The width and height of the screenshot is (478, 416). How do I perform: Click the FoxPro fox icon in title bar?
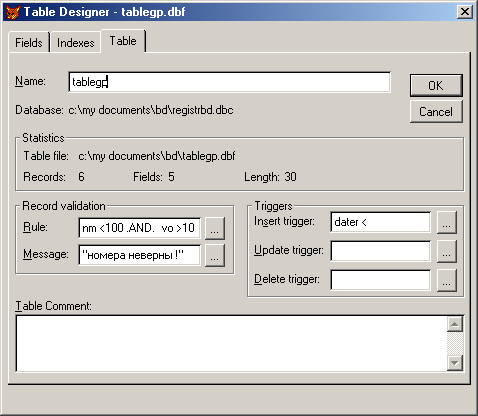point(13,12)
